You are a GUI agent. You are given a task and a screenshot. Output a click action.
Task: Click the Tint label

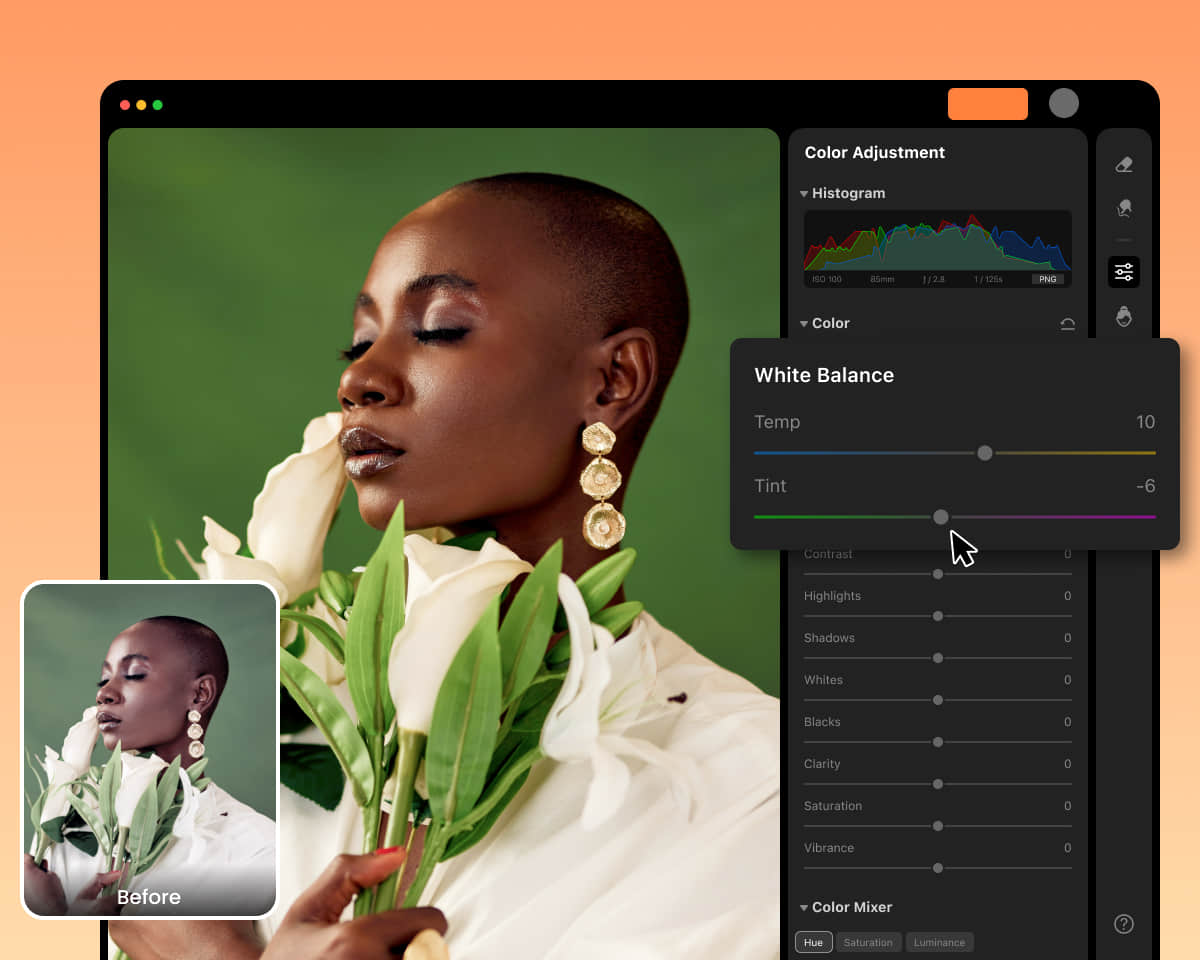[x=770, y=486]
